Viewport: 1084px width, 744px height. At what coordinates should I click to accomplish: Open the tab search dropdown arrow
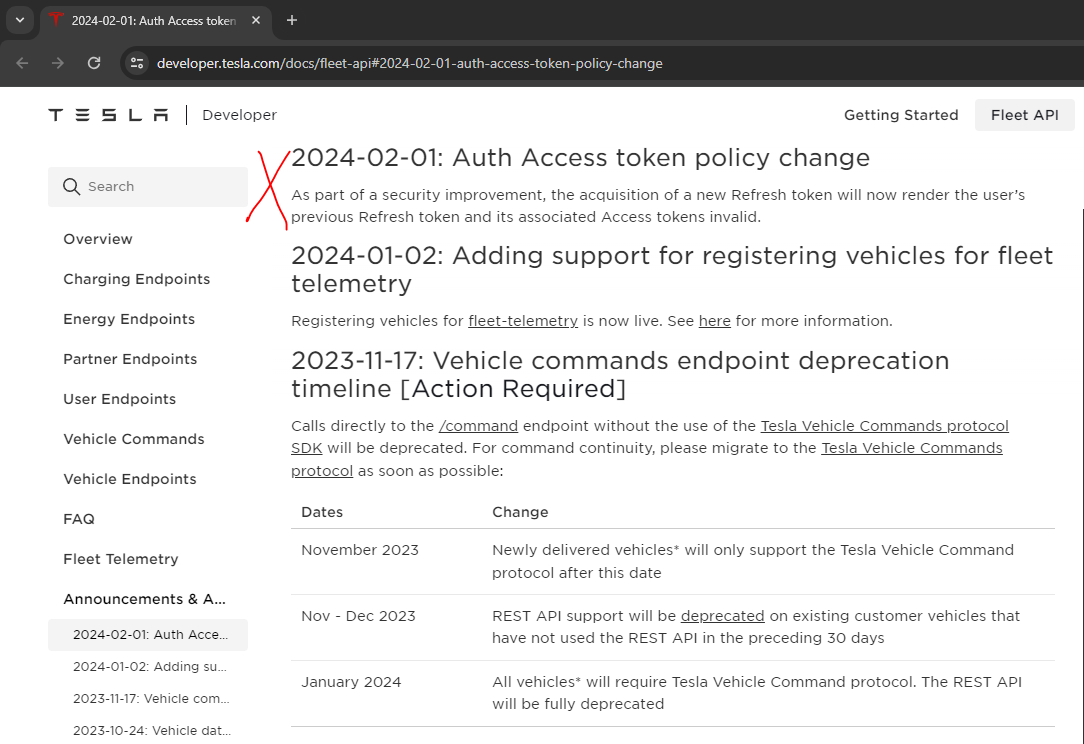pyautogui.click(x=20, y=20)
